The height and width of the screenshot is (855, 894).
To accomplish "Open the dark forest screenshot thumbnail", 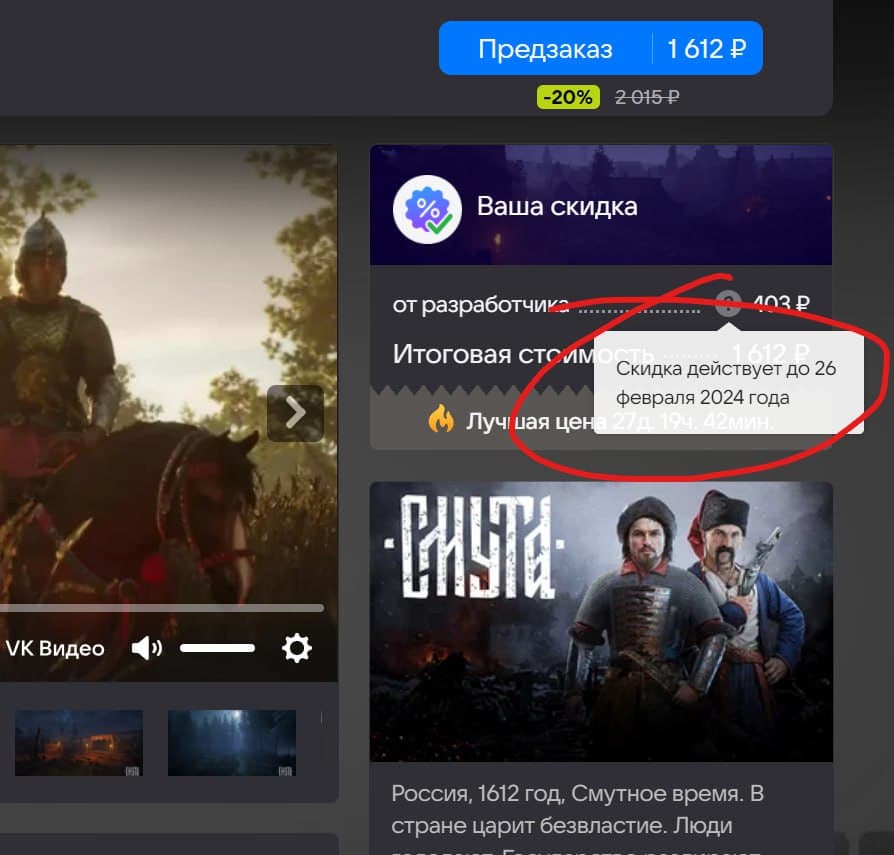I will [231, 743].
